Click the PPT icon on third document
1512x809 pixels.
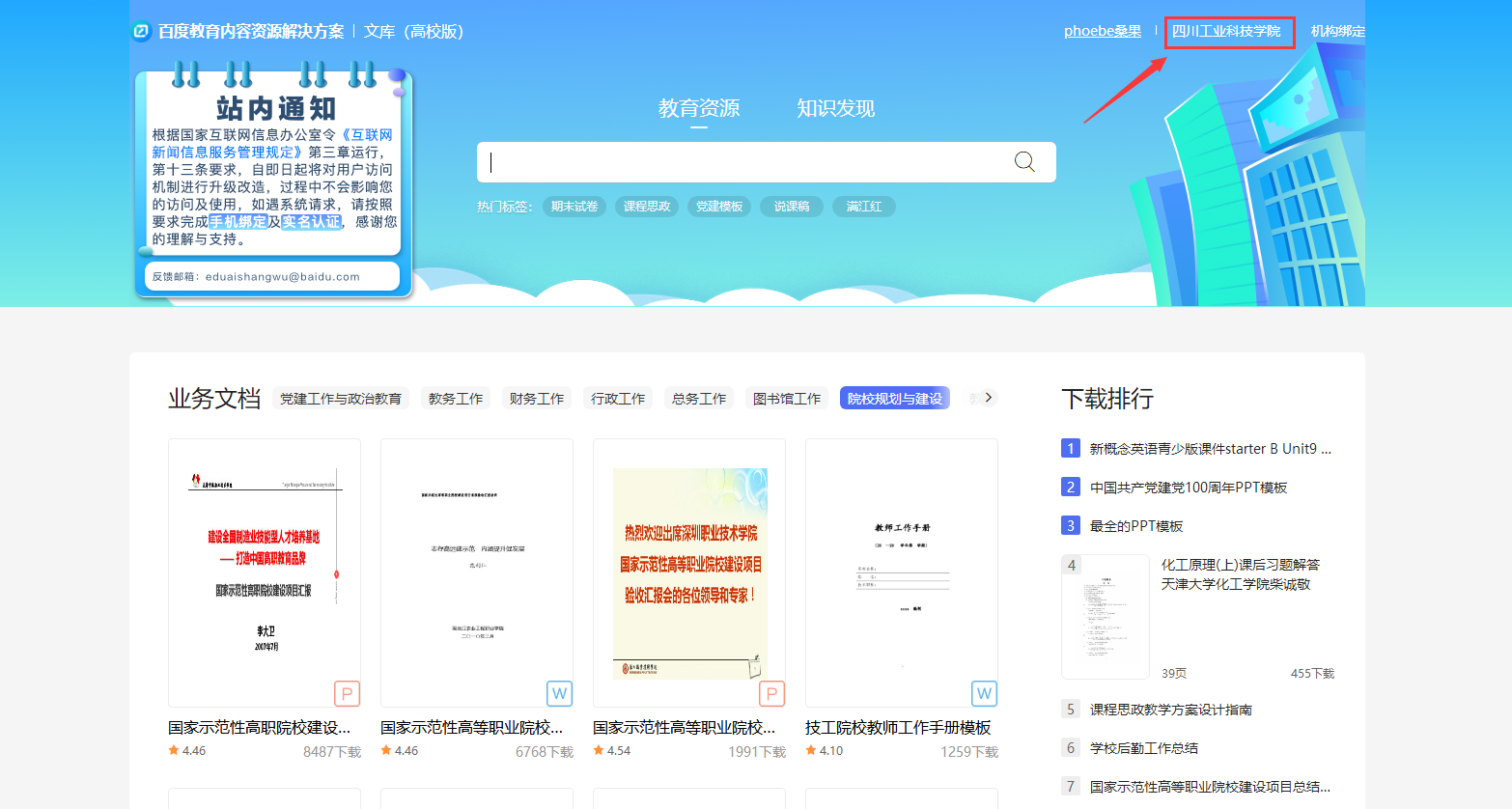(x=771, y=693)
